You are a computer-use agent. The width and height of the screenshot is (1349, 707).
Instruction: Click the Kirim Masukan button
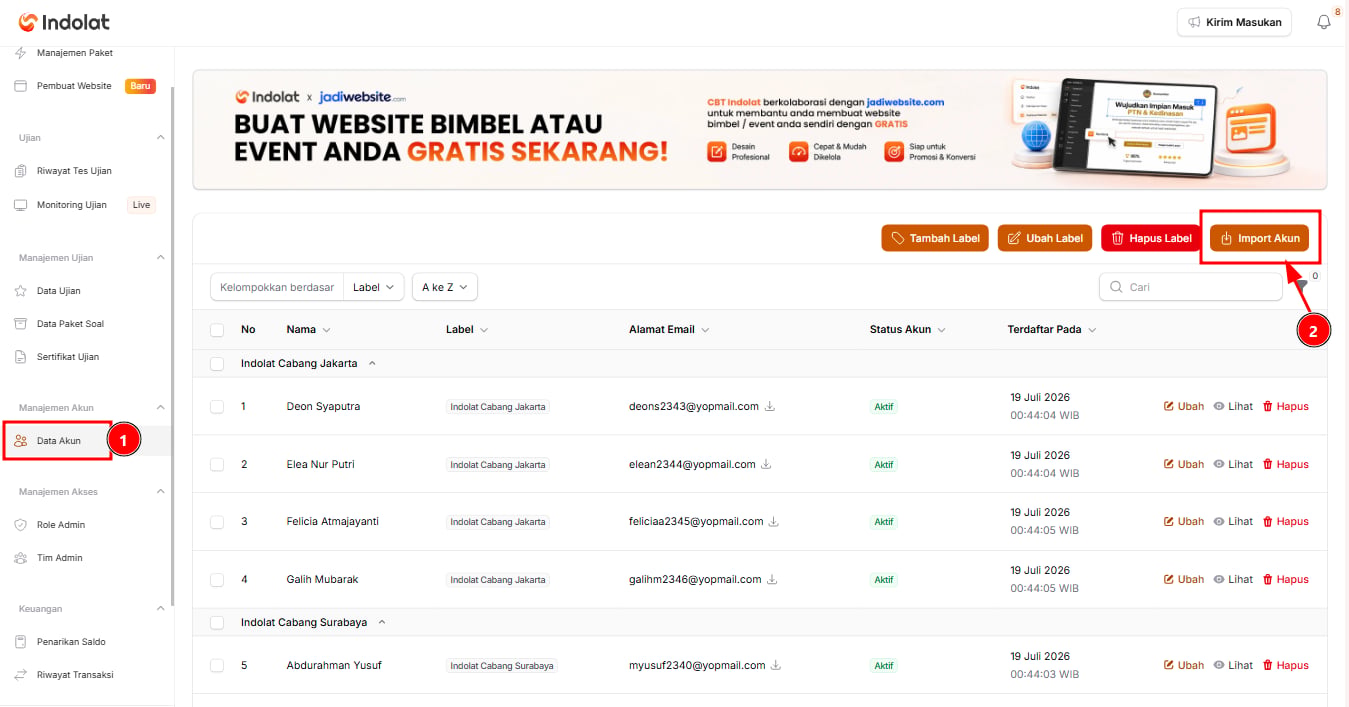pyautogui.click(x=1234, y=22)
